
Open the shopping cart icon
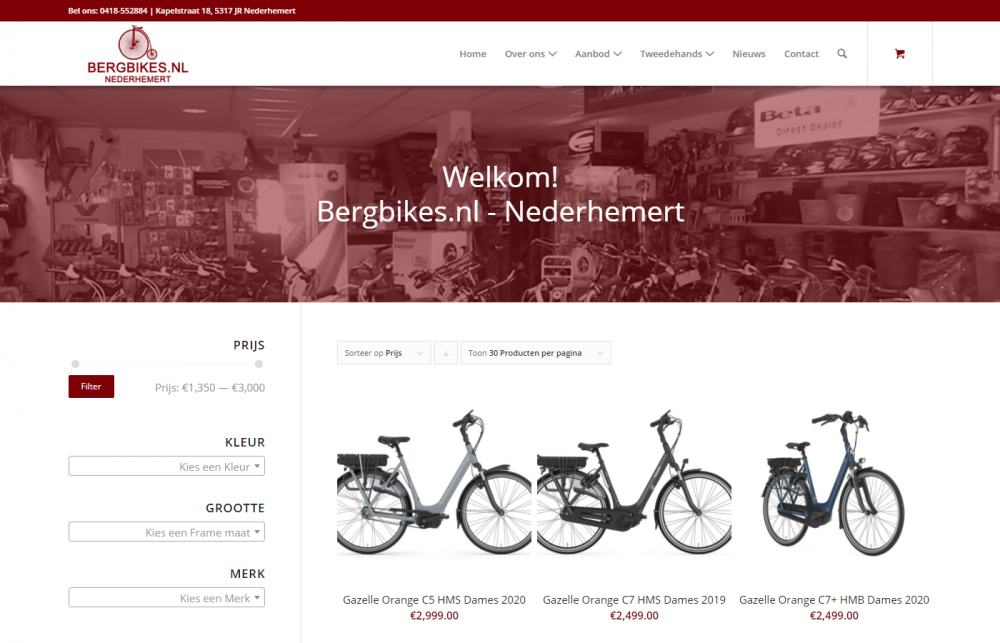coord(899,54)
